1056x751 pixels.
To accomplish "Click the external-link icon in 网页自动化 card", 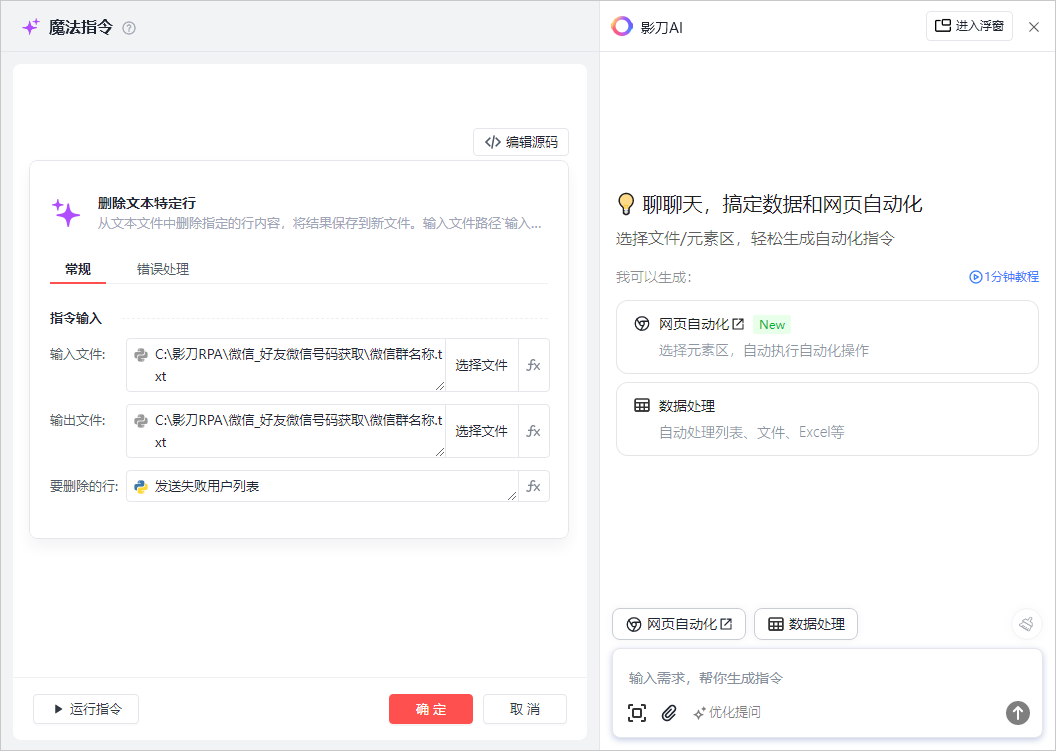I will [x=738, y=324].
